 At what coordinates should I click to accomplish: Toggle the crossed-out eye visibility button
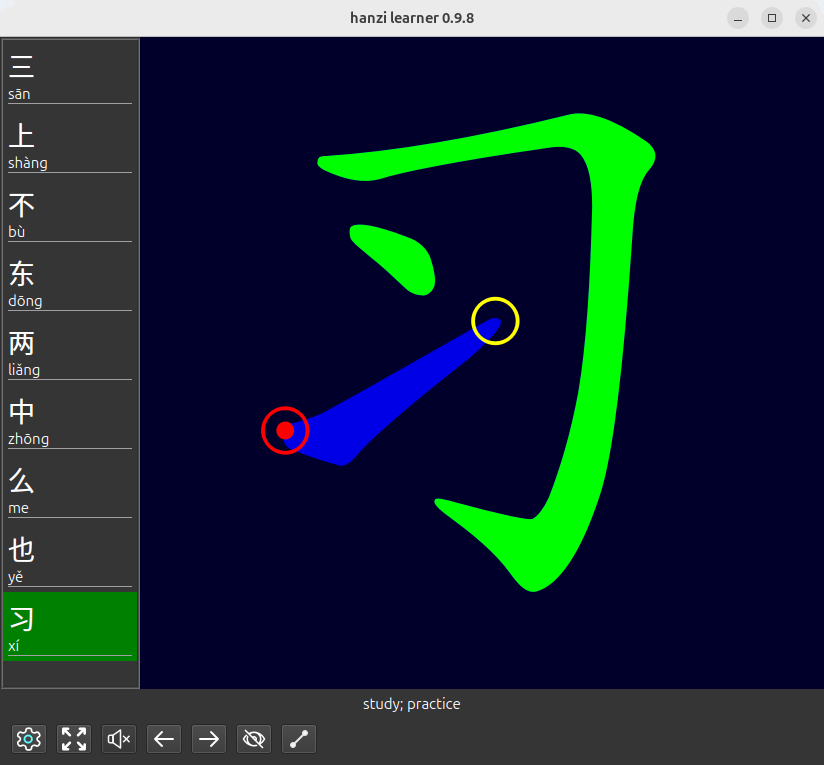pyautogui.click(x=254, y=739)
